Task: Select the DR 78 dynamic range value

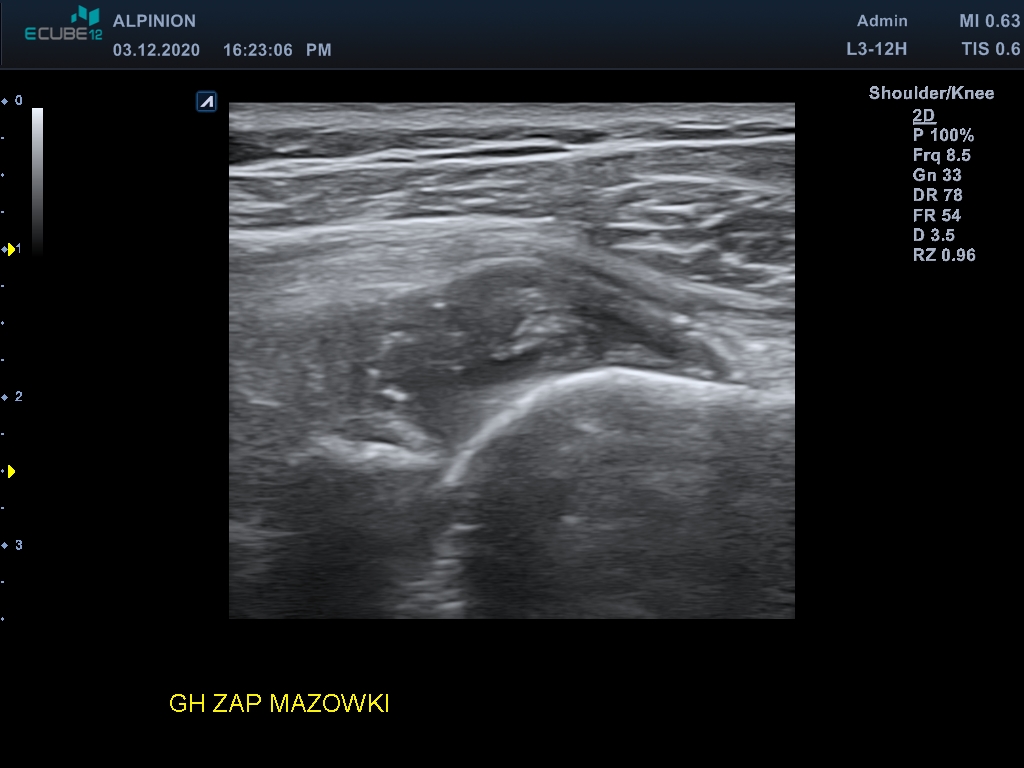Action: (937, 195)
